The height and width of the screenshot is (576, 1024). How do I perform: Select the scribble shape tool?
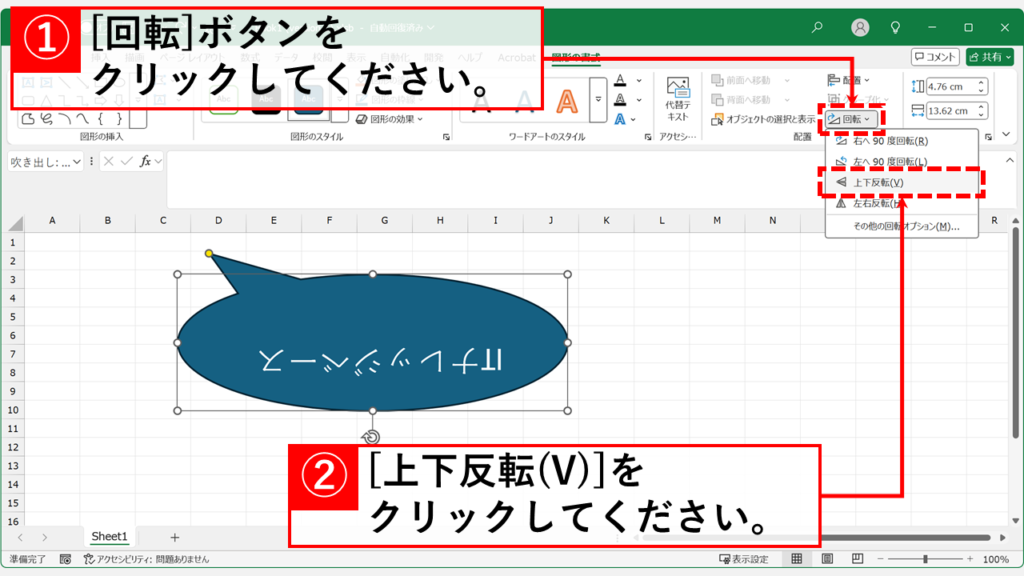point(46,119)
